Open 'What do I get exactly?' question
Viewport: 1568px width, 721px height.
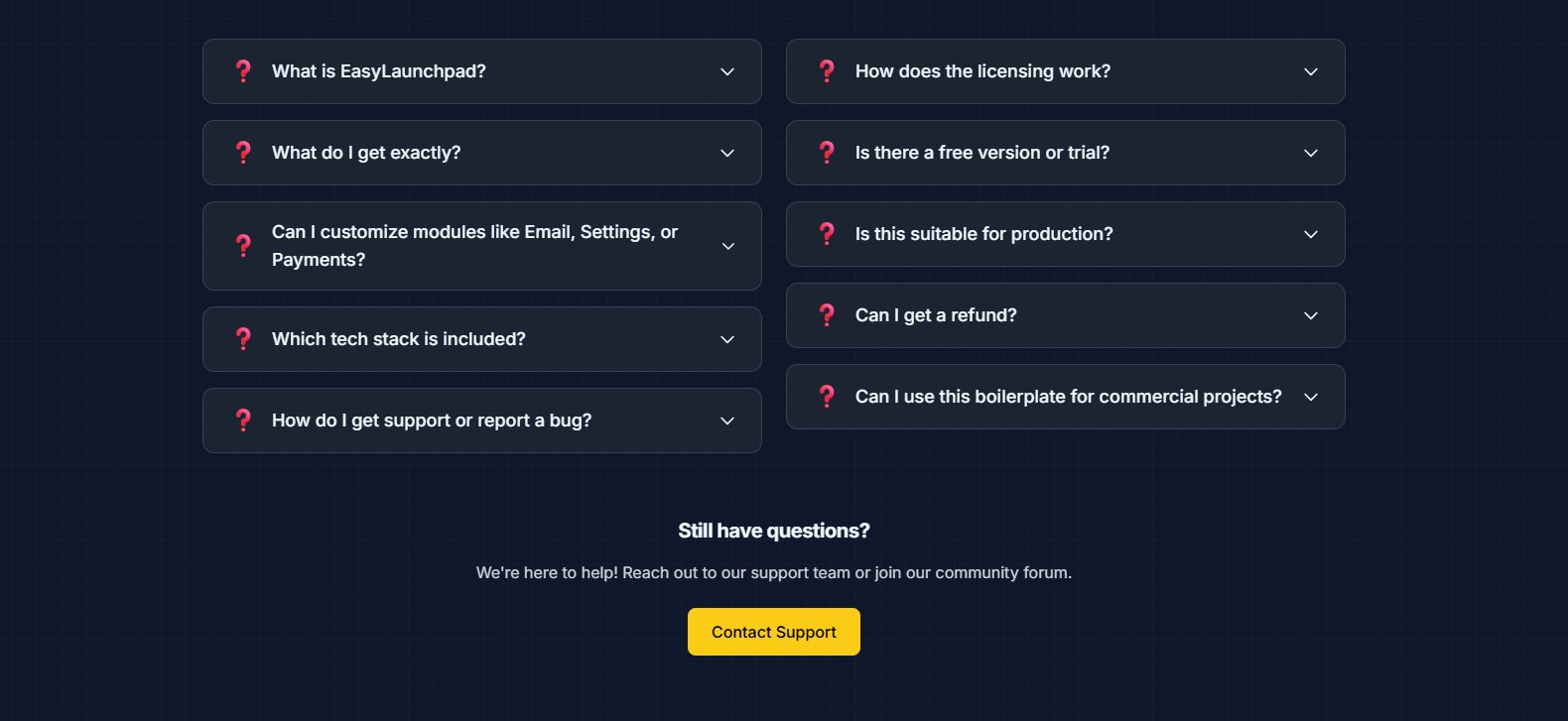pyautogui.click(x=482, y=153)
